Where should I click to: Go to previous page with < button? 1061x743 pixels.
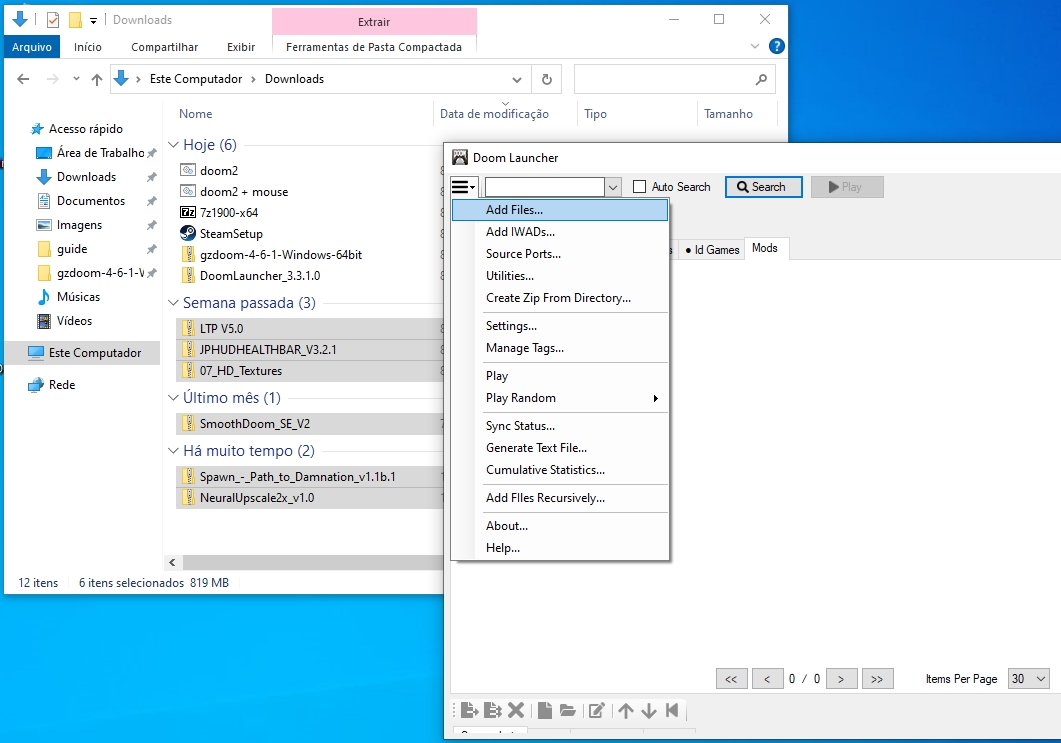[x=767, y=679]
